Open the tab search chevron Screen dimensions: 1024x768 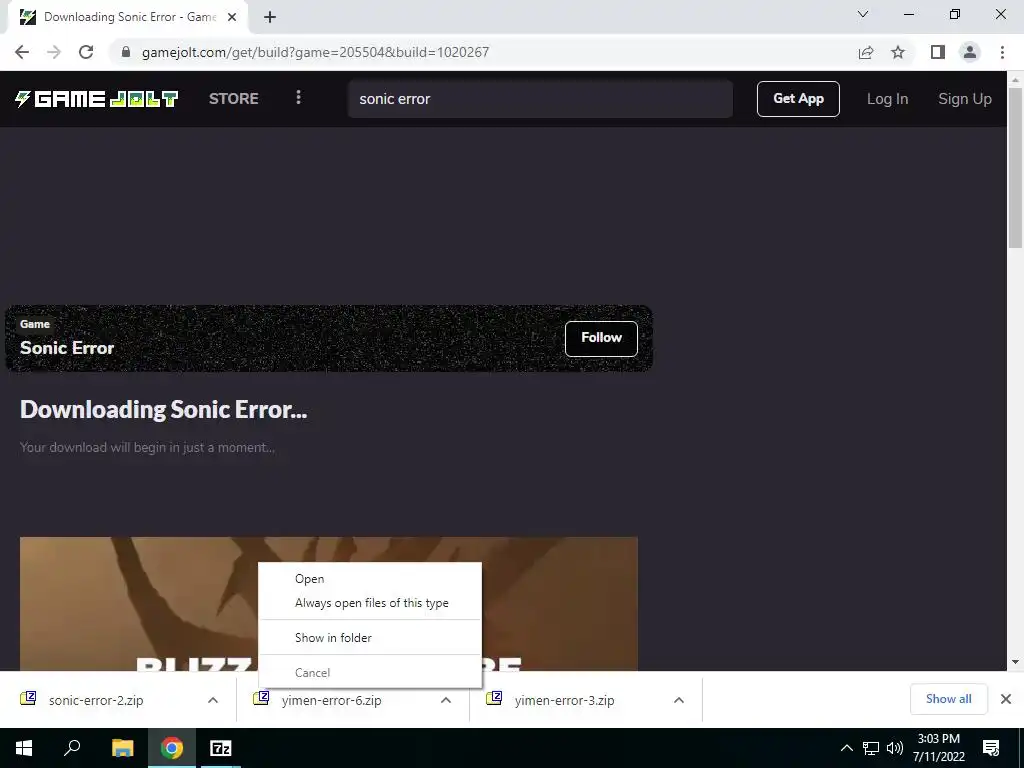click(x=863, y=14)
